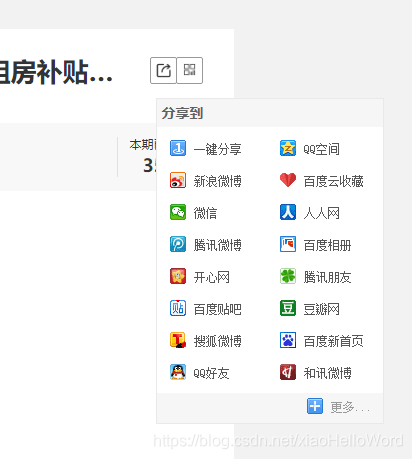Screen dimensions: 412x459
Task: Click the 新浪微博 icon
Action: 178,180
